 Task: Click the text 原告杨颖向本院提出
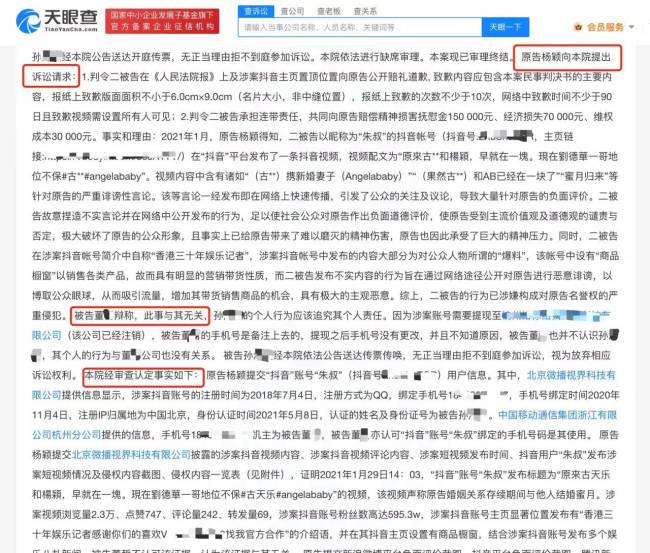[x=566, y=57]
